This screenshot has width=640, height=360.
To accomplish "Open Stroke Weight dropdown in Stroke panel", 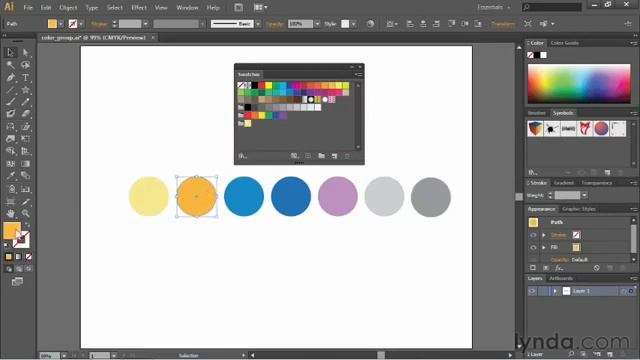I will (584, 196).
